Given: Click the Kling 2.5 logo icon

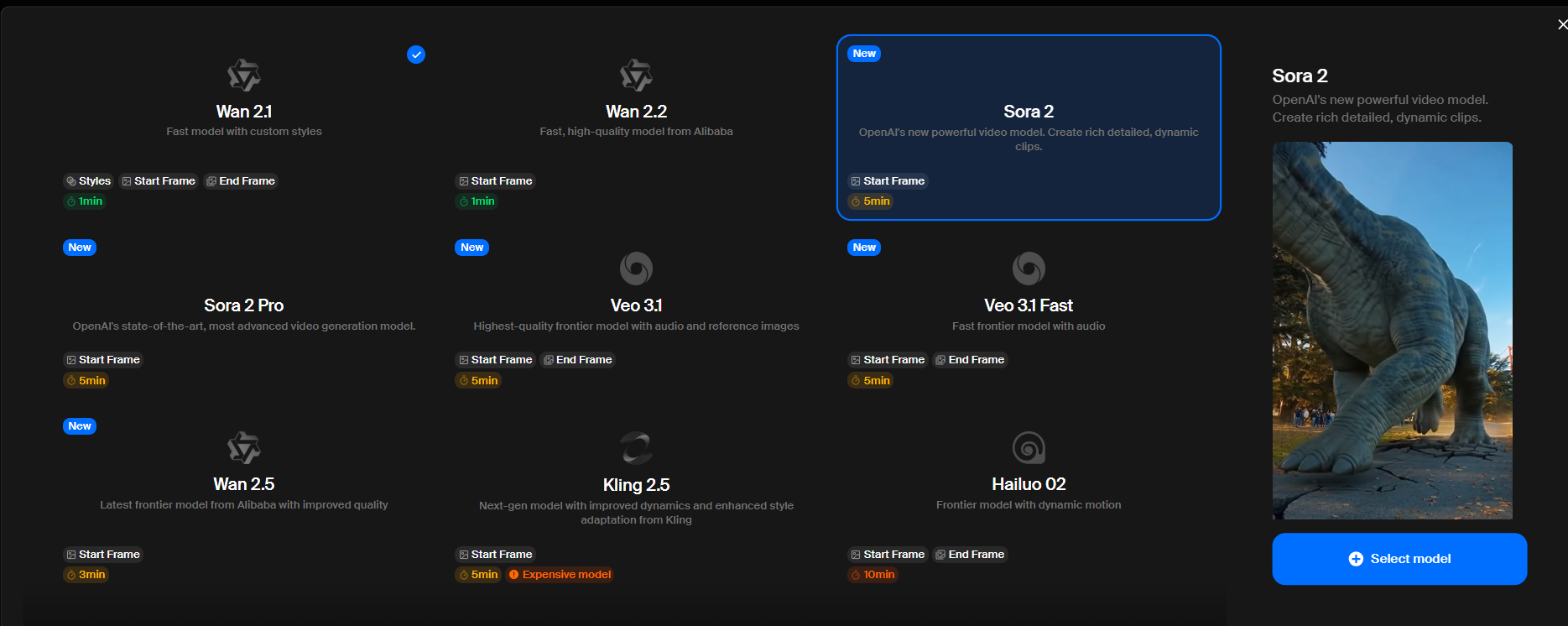Looking at the screenshot, I should tap(636, 448).
